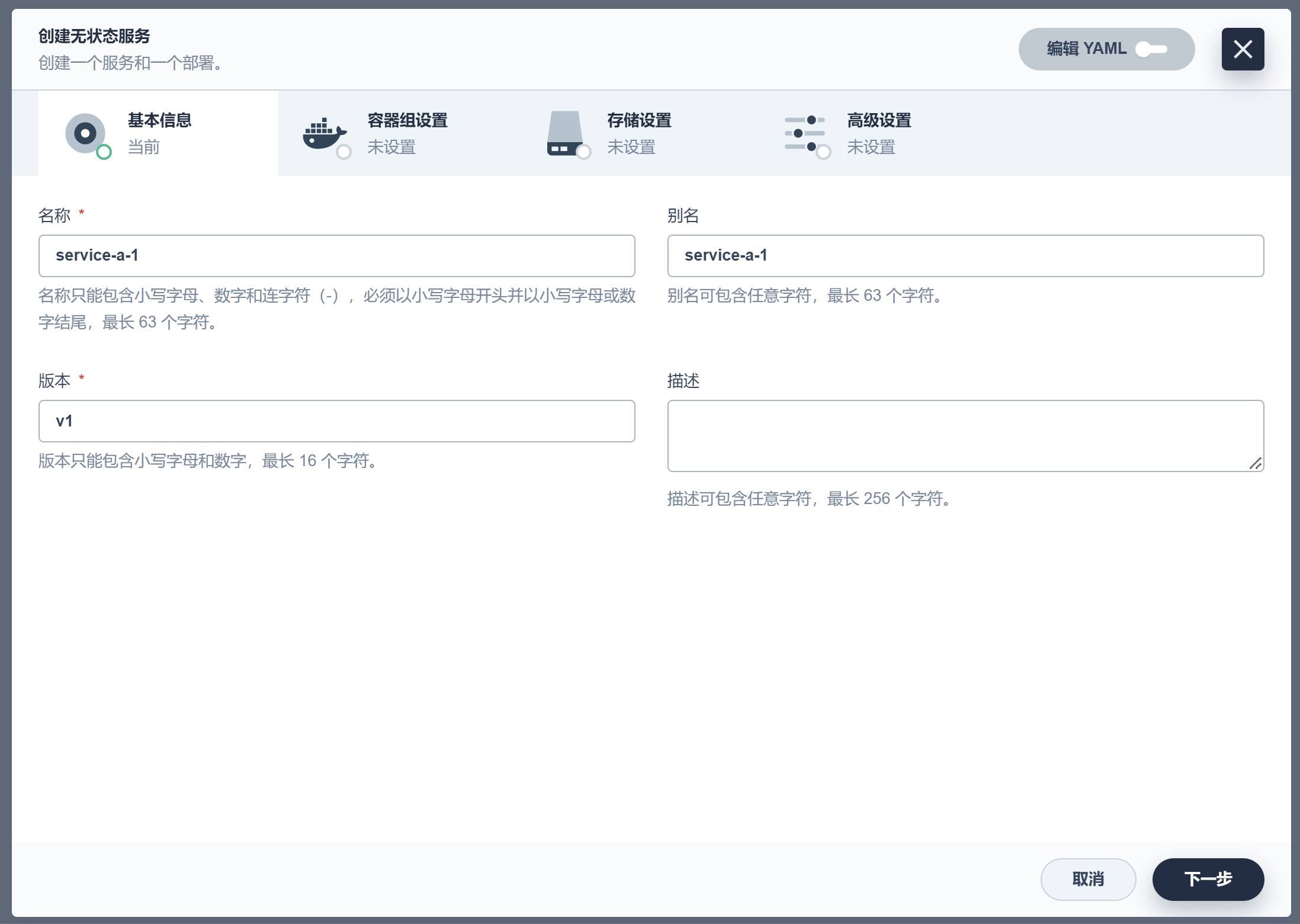Switch to the 基本信息 tab
The image size is (1300, 924).
[159, 121]
